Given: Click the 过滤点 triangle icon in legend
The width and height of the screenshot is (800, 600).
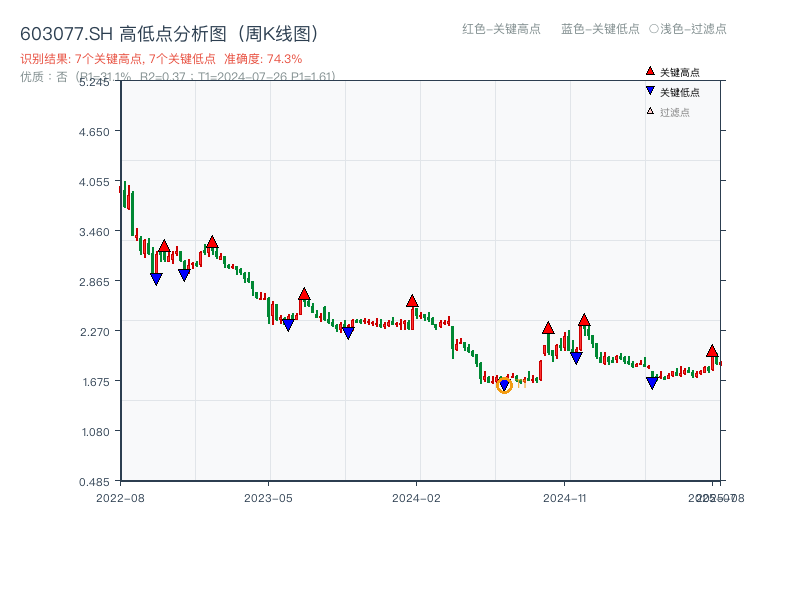Looking at the screenshot, I should tap(650, 111).
